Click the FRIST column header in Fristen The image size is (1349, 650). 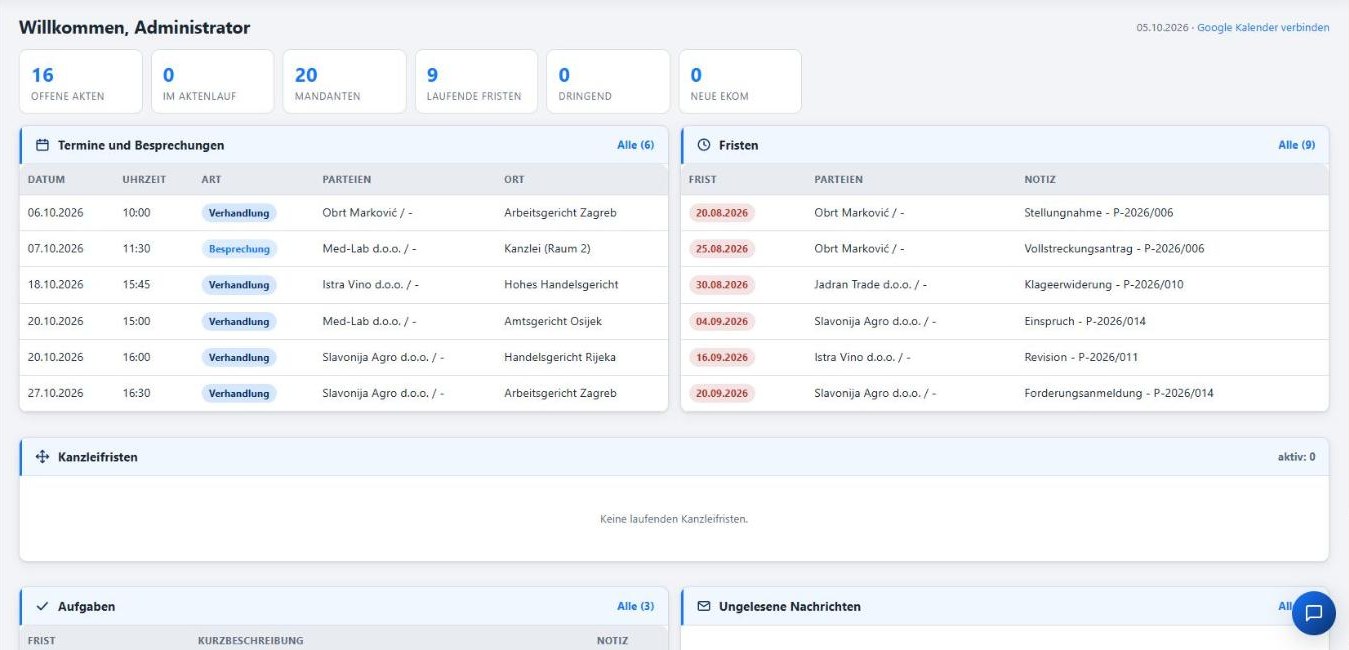point(703,180)
